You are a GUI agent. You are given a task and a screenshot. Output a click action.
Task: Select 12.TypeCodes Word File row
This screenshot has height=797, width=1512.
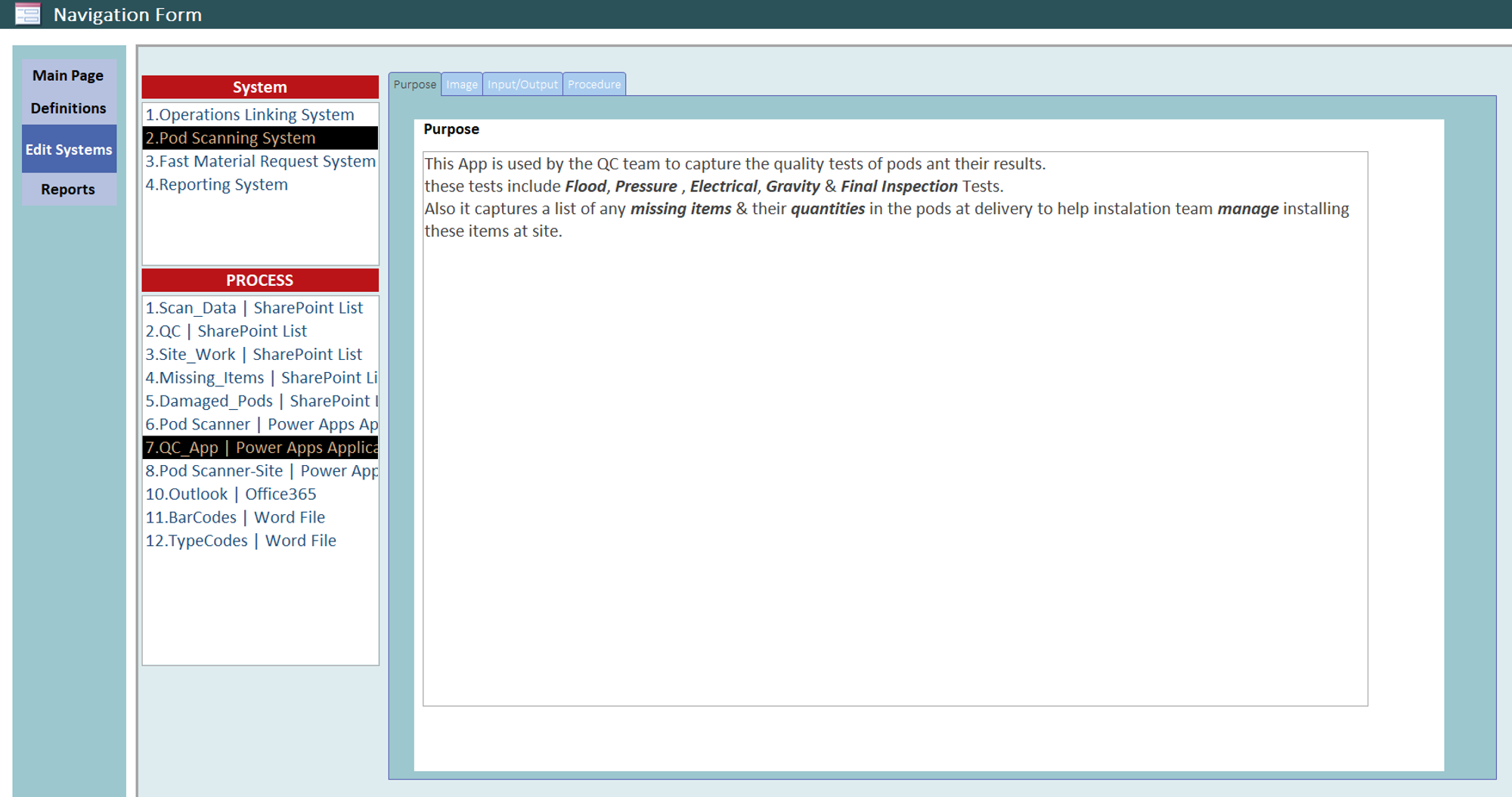coord(260,541)
